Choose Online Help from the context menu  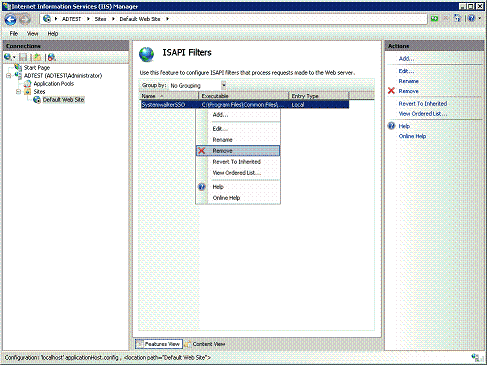tap(238, 198)
